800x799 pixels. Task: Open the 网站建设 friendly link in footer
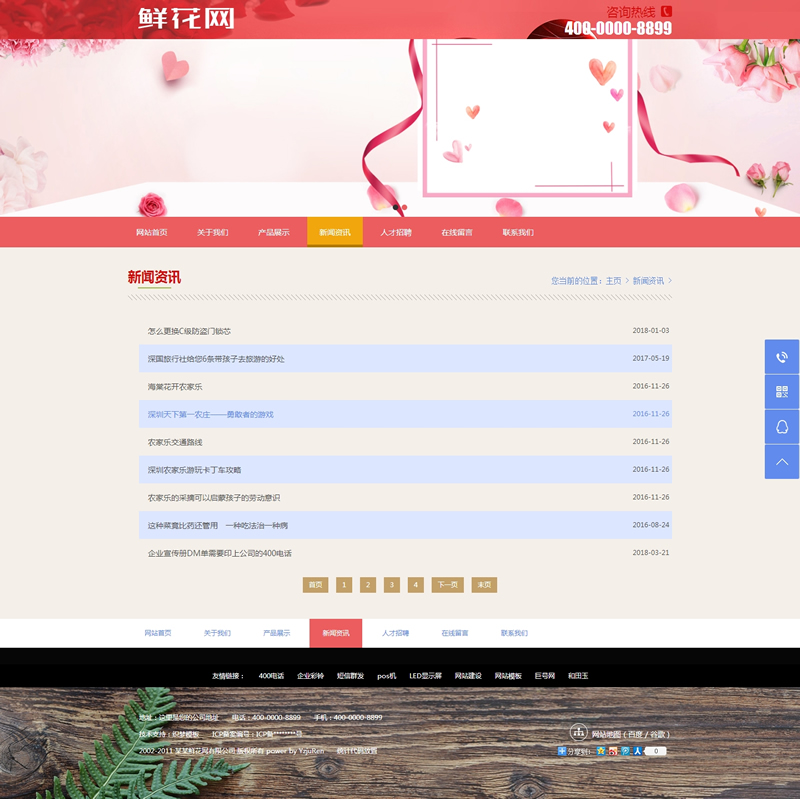[x=468, y=676]
